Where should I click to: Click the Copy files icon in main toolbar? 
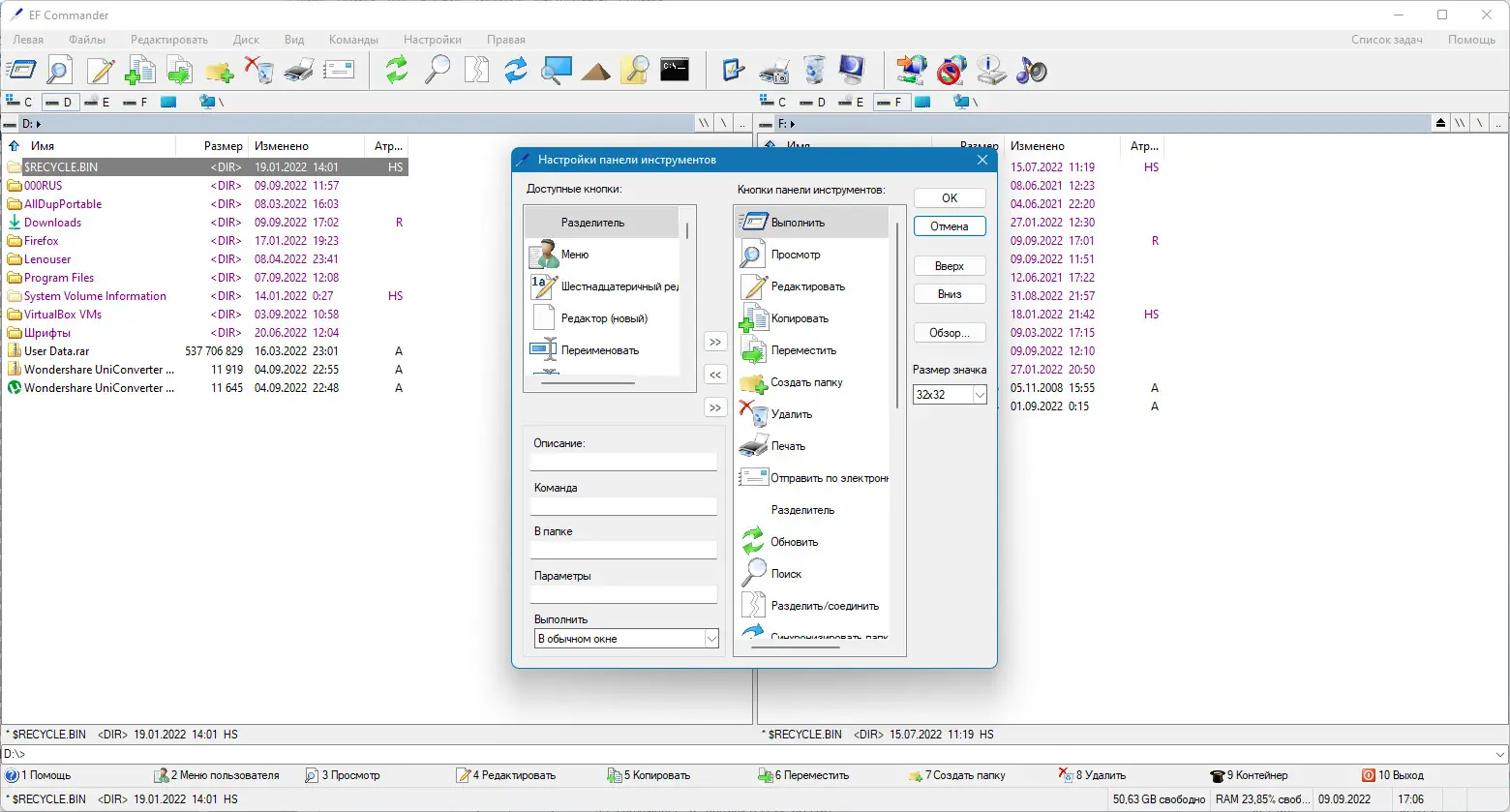140,70
